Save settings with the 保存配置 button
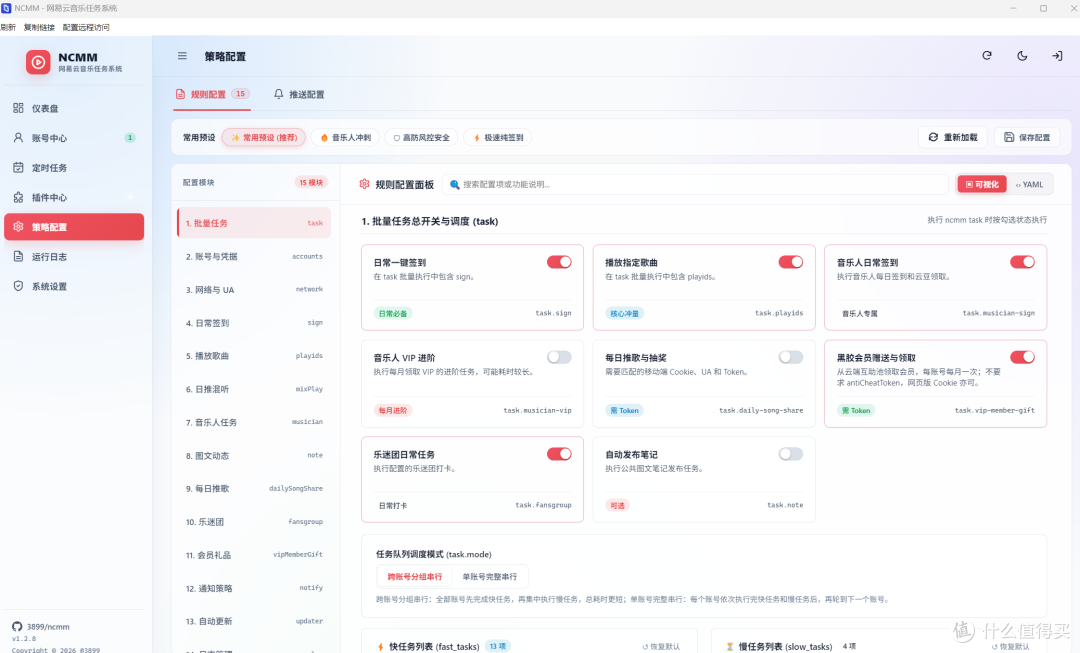 click(1027, 137)
